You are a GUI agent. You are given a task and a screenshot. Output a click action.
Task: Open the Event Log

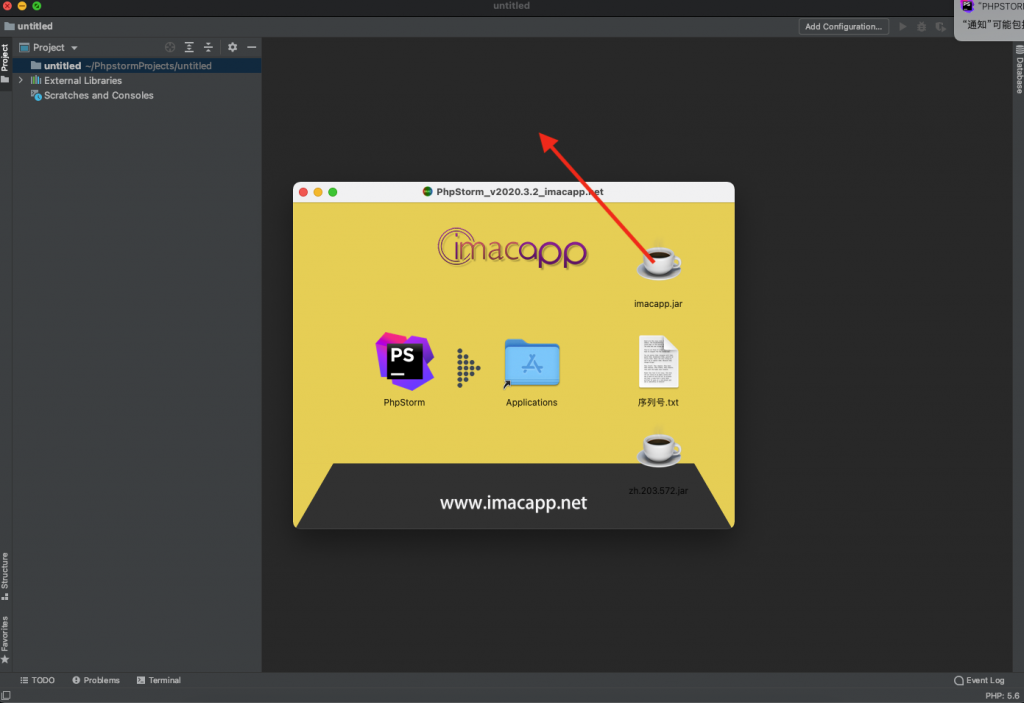click(x=979, y=680)
